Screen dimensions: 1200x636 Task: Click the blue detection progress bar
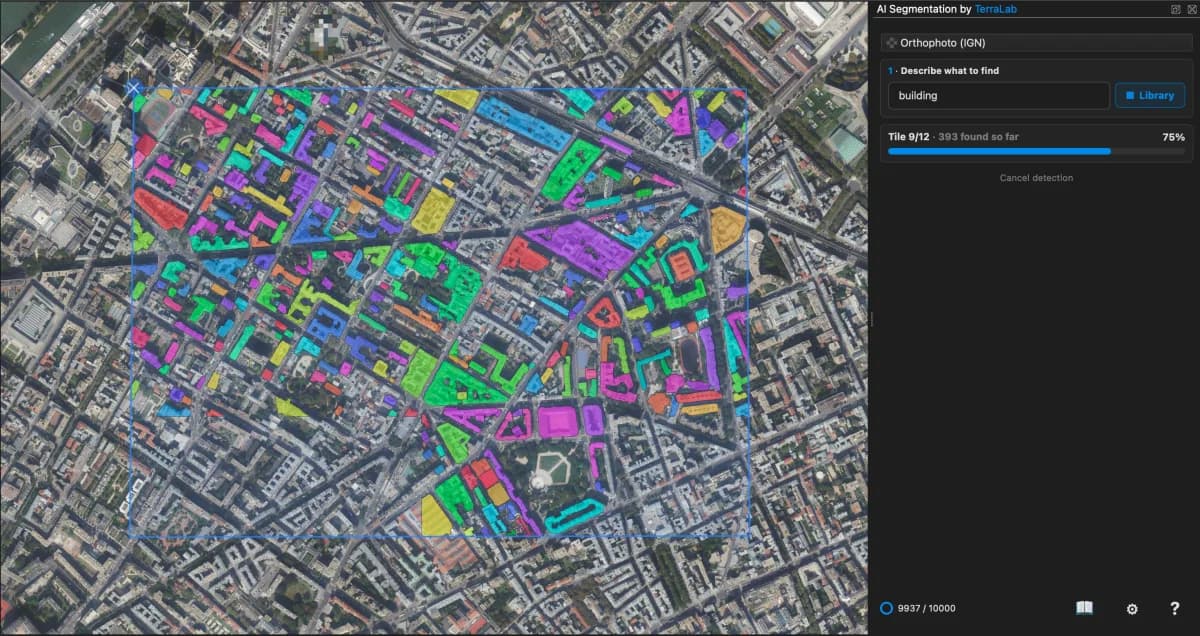point(1036,151)
